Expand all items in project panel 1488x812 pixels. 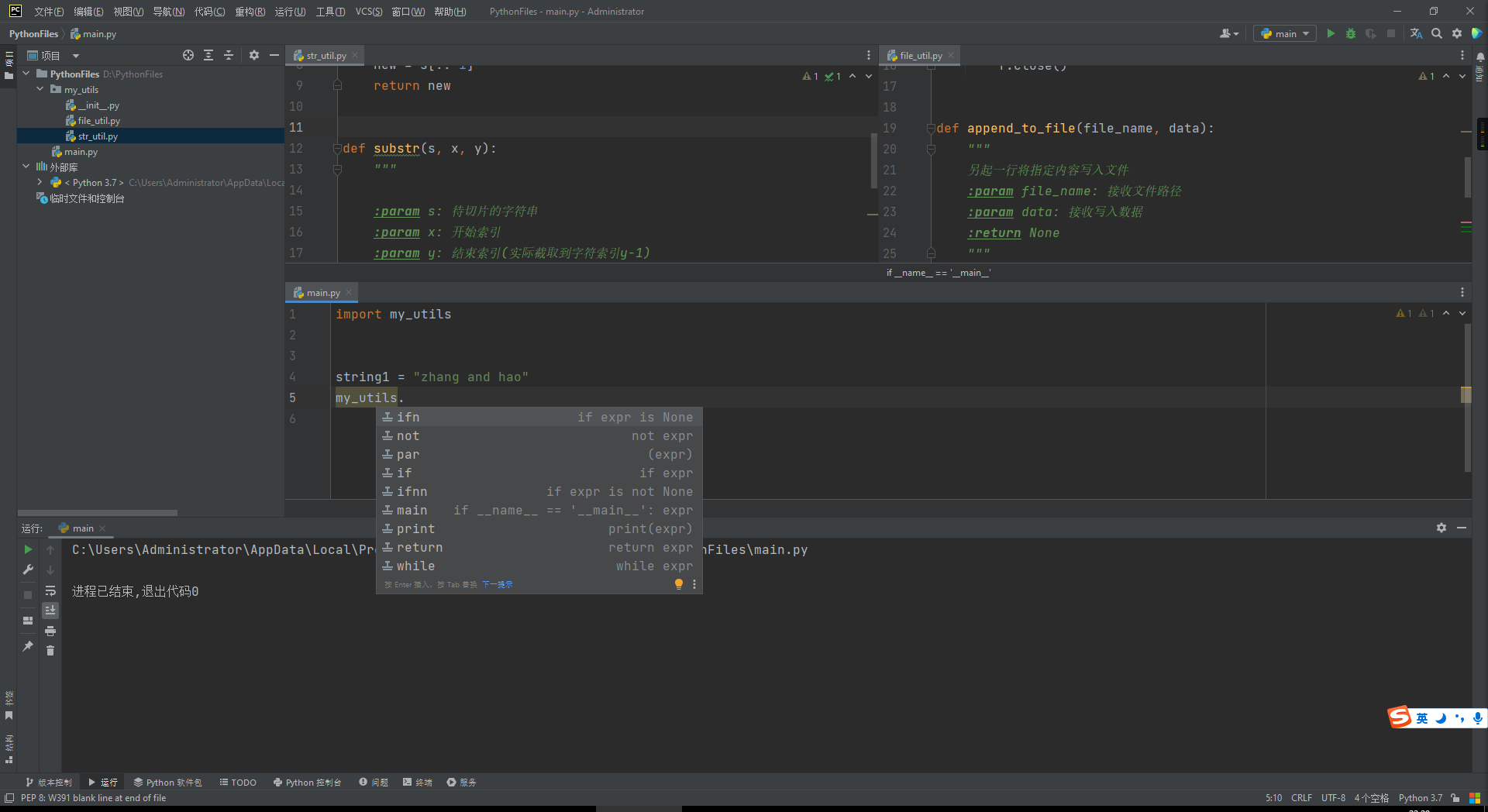pos(208,55)
